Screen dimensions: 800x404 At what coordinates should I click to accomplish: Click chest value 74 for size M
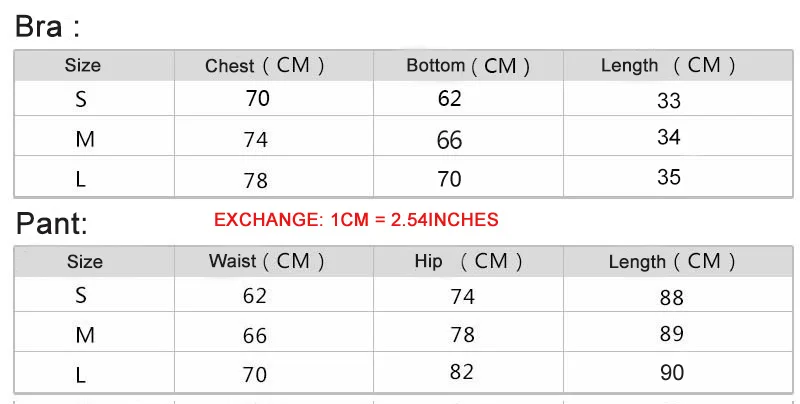(256, 139)
